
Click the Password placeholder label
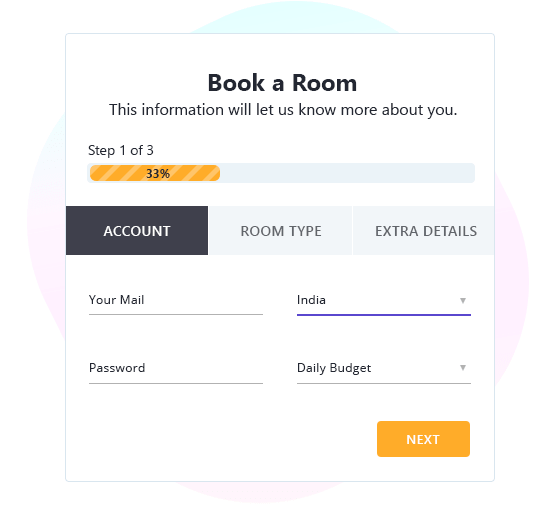(117, 368)
